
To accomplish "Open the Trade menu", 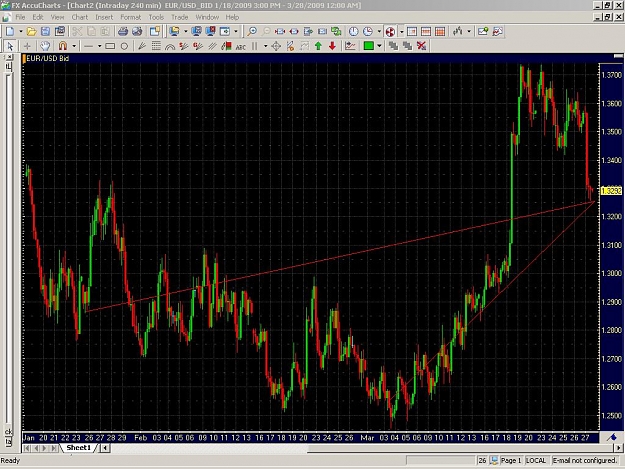I will [x=179, y=17].
